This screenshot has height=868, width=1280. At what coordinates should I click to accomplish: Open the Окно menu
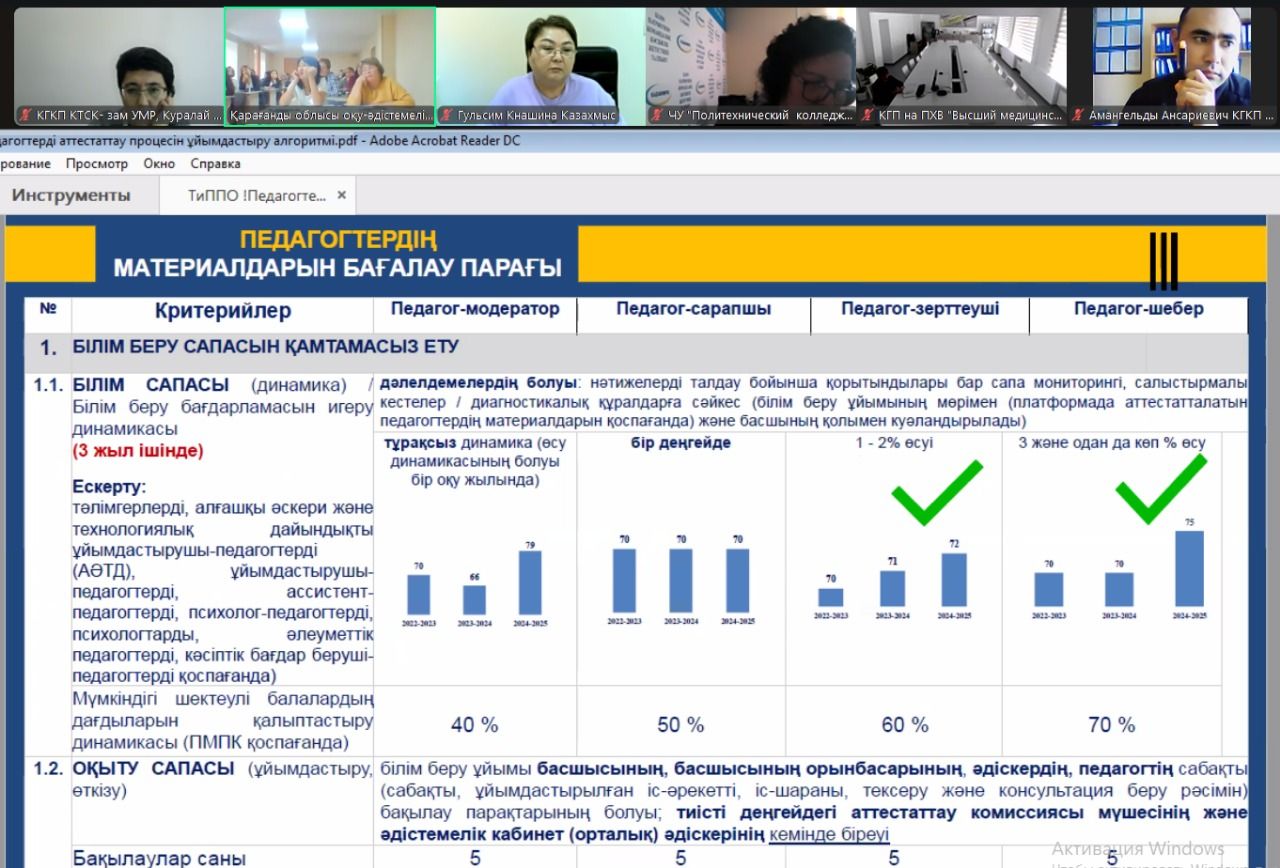click(159, 163)
